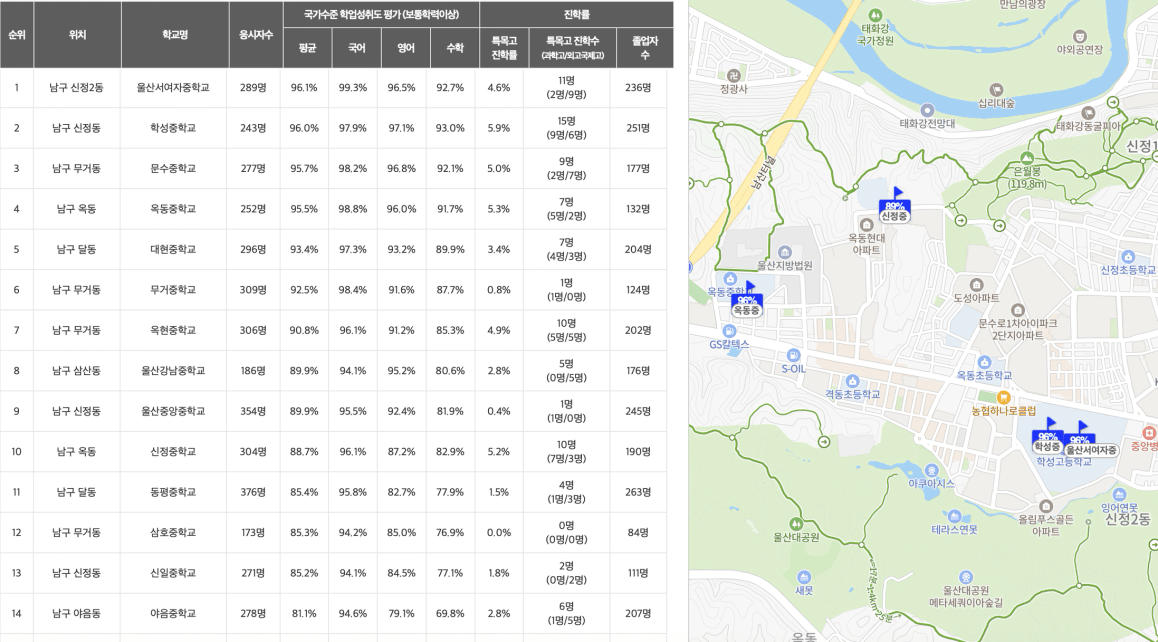Click the 옥동현대아파트 apartment icon
The image size is (1158, 642).
pos(866,225)
